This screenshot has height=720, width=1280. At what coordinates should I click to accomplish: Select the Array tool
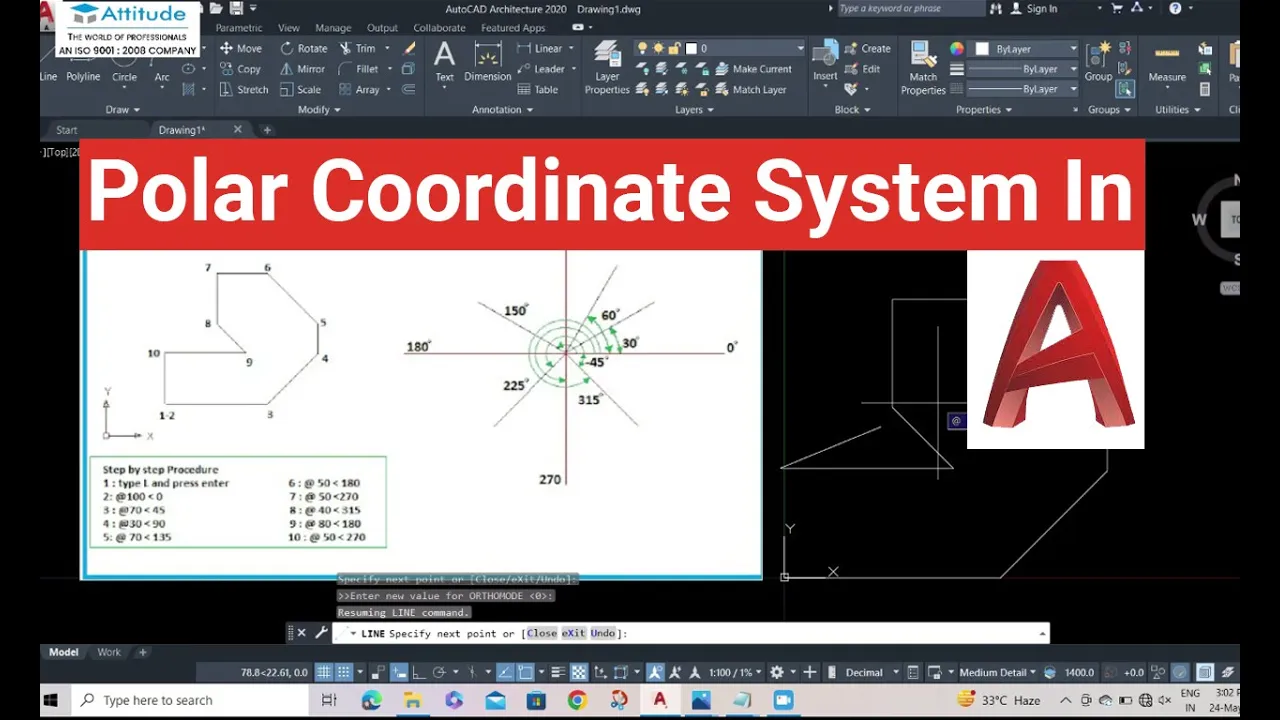tap(359, 89)
